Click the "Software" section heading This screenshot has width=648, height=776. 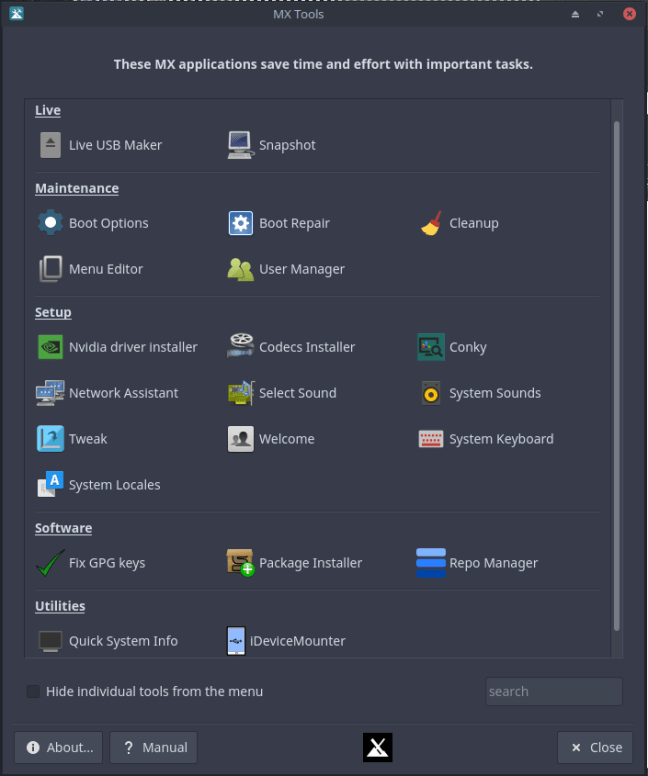tap(63, 528)
